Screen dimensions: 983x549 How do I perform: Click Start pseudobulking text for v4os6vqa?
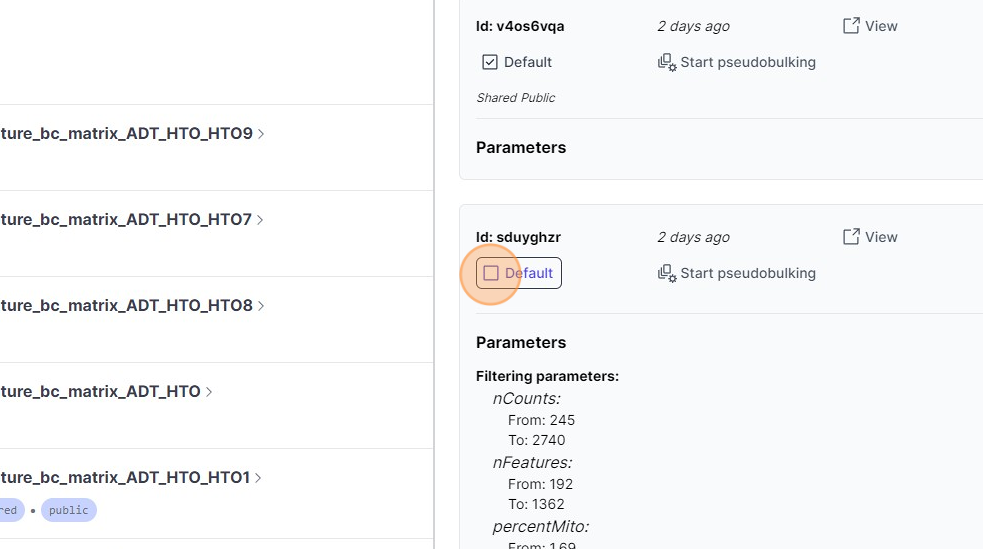748,62
